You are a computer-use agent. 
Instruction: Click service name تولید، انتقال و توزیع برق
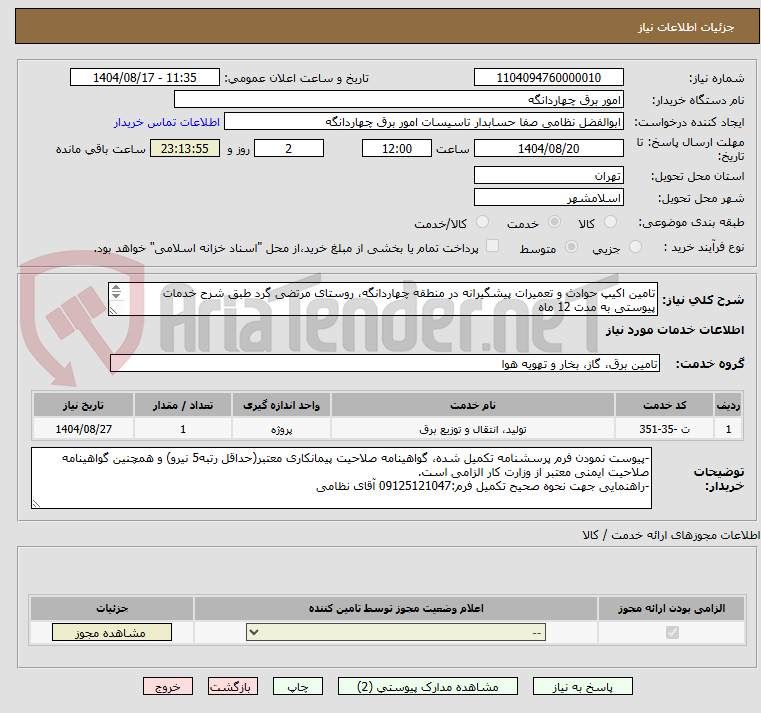tap(473, 429)
